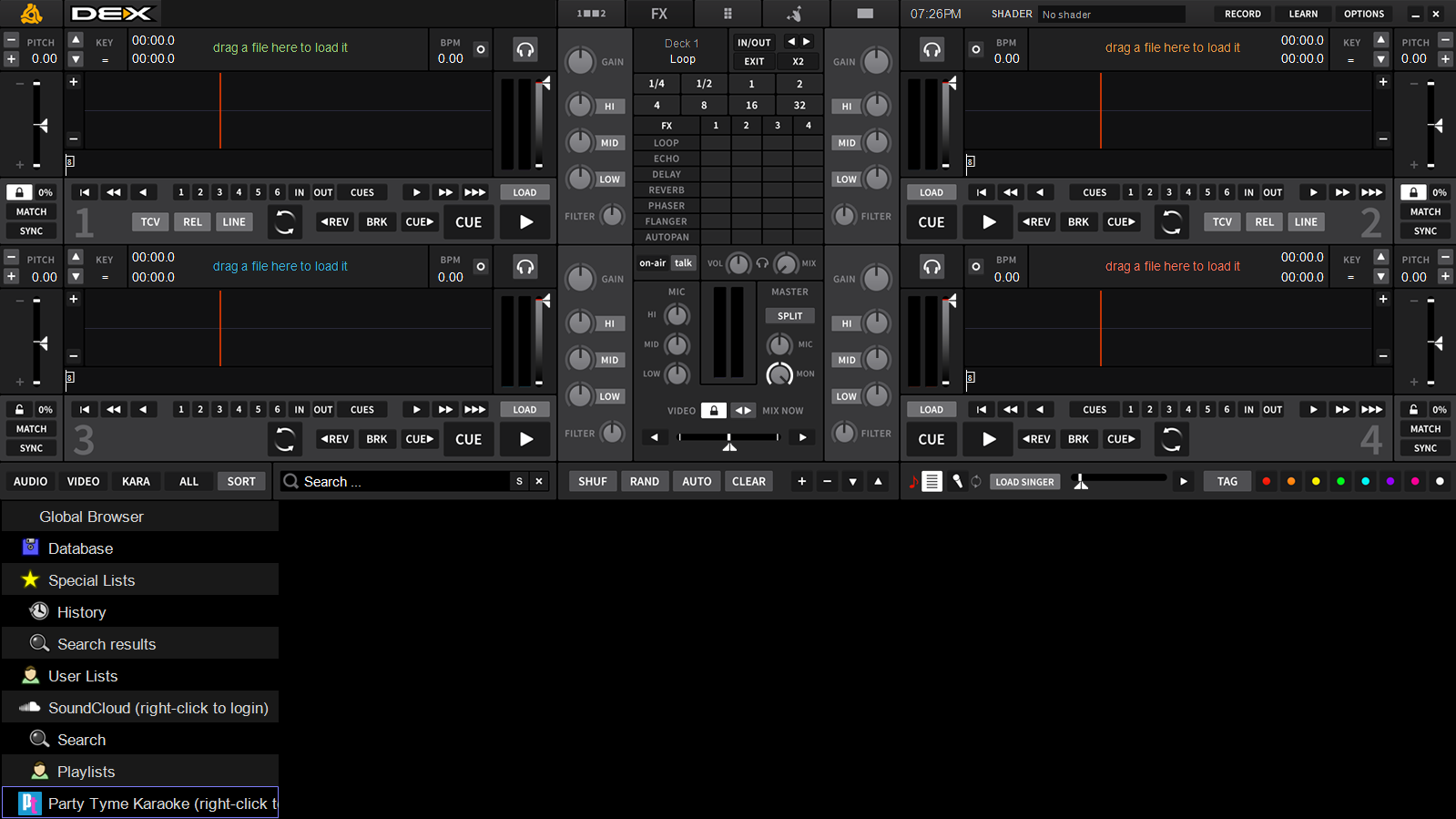The width and height of the screenshot is (1456, 819).
Task: Open the SORT options
Action: click(x=241, y=482)
